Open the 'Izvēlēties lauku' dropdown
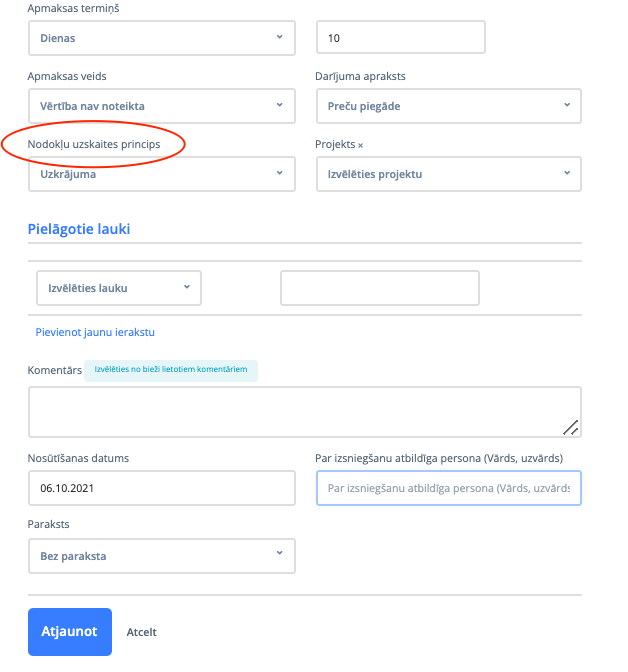The height and width of the screenshot is (672, 628). pyautogui.click(x=119, y=288)
